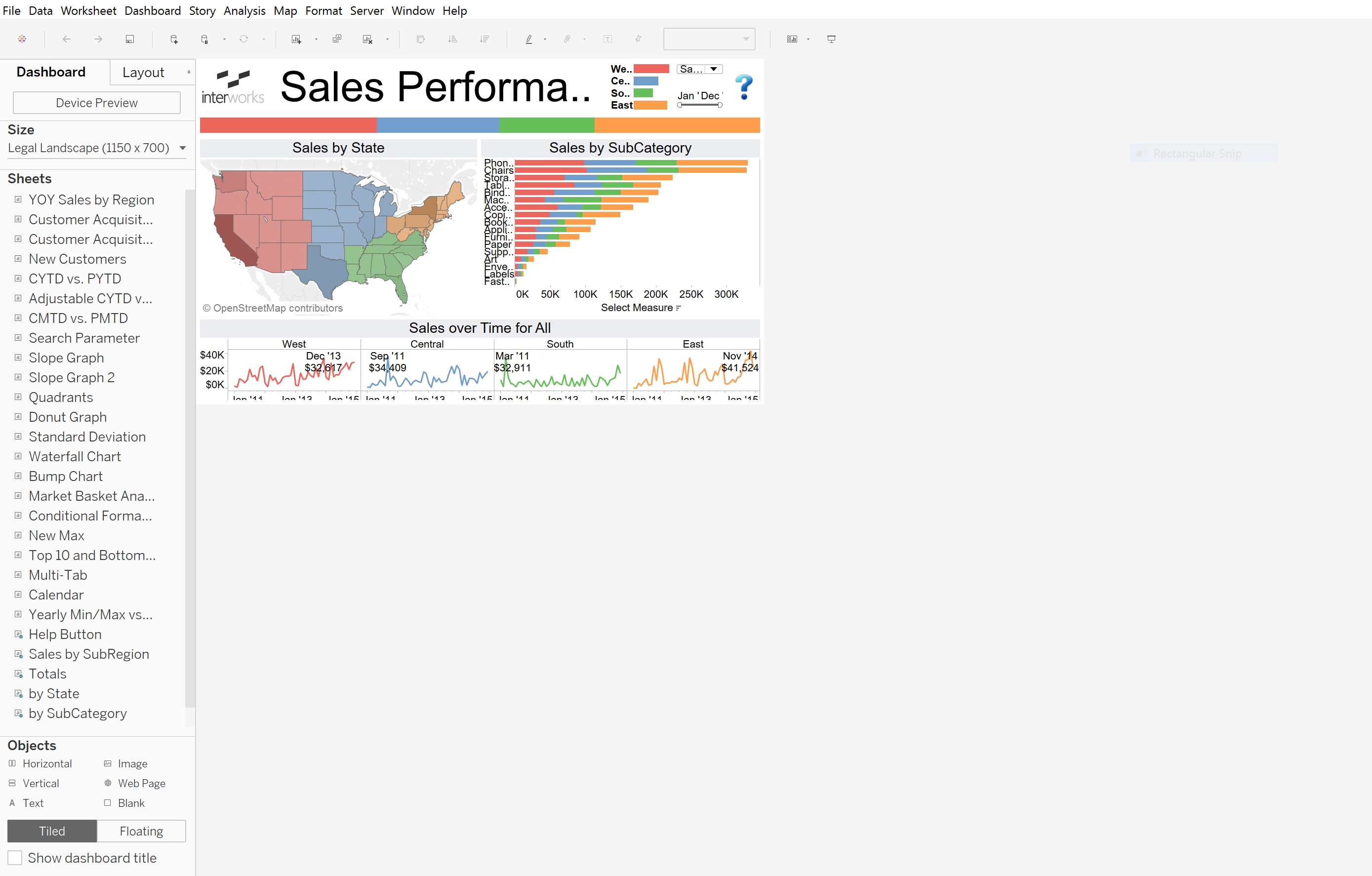Click the blue Help question mark on the dashboard
The width and height of the screenshot is (1372, 876).
coord(744,86)
